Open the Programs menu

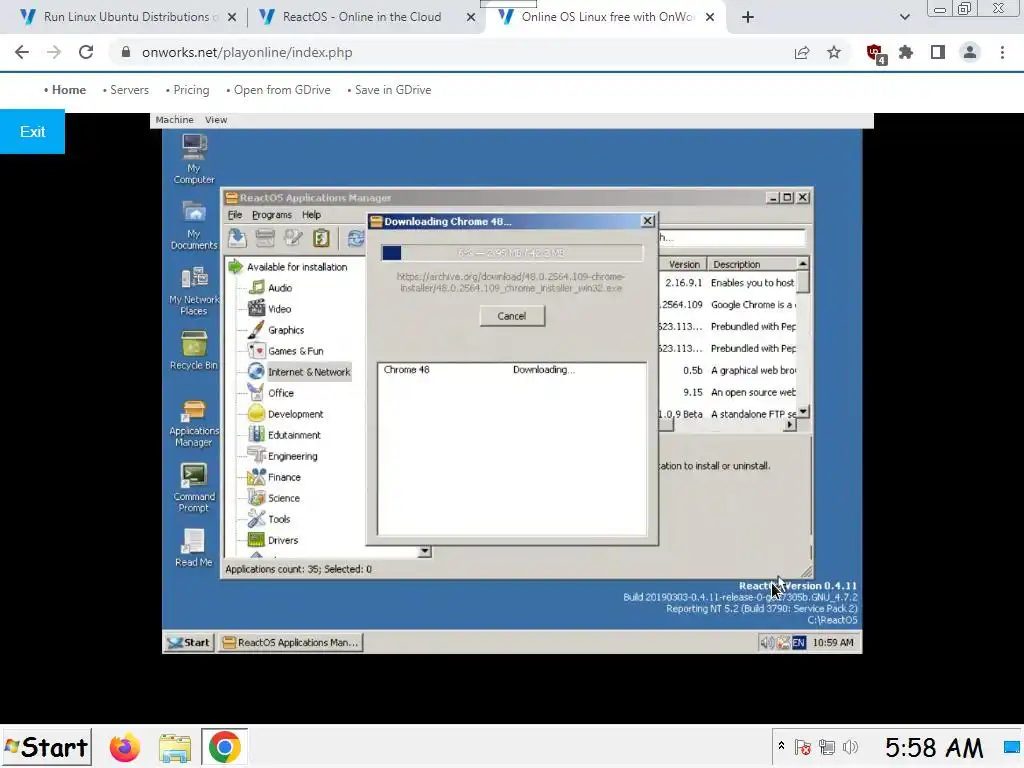pyautogui.click(x=272, y=215)
